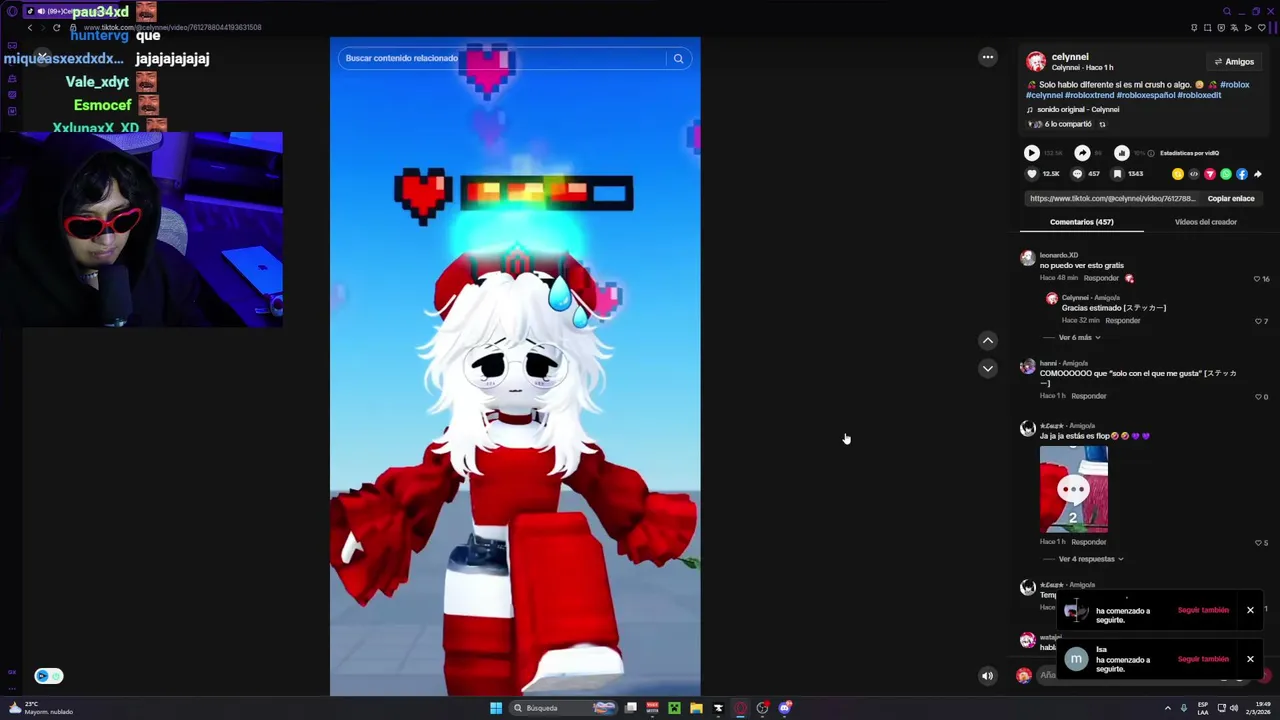This screenshot has width=1280, height=720.
Task: Open the three-dot video options menu
Action: 988,57
